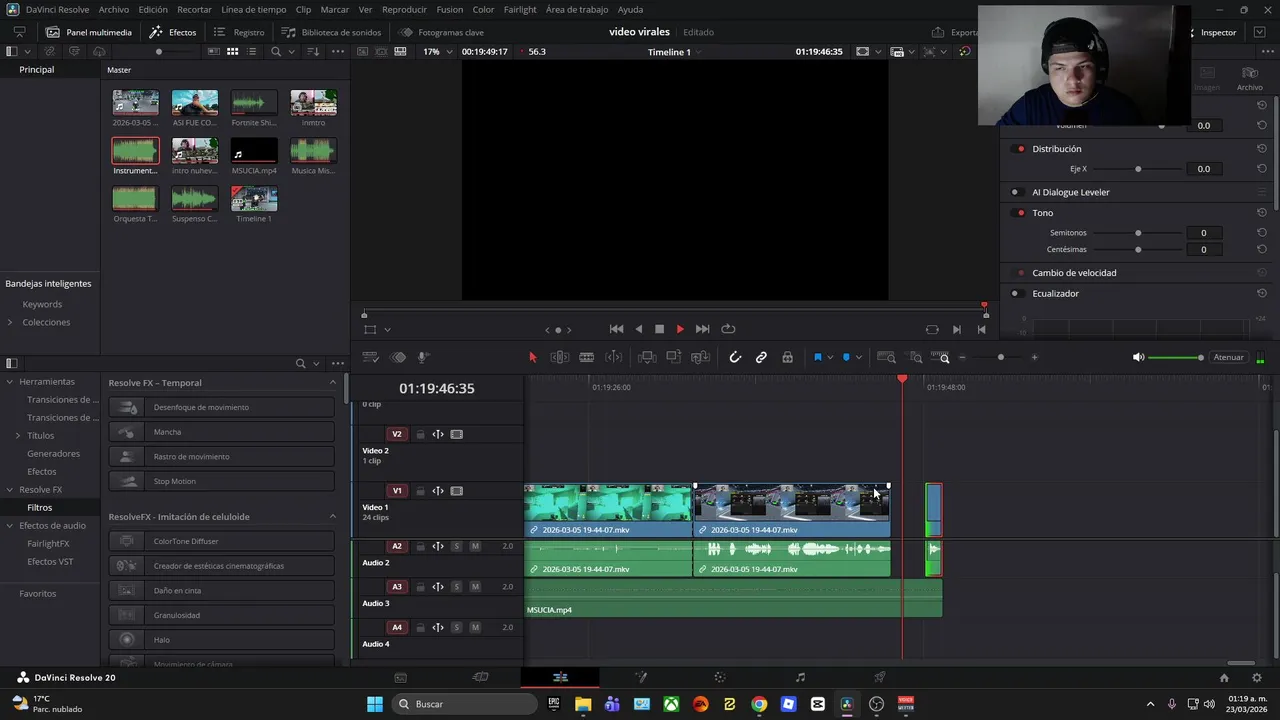Expand the Títulos tree item
The width and height of the screenshot is (1280, 720).
click(18, 436)
